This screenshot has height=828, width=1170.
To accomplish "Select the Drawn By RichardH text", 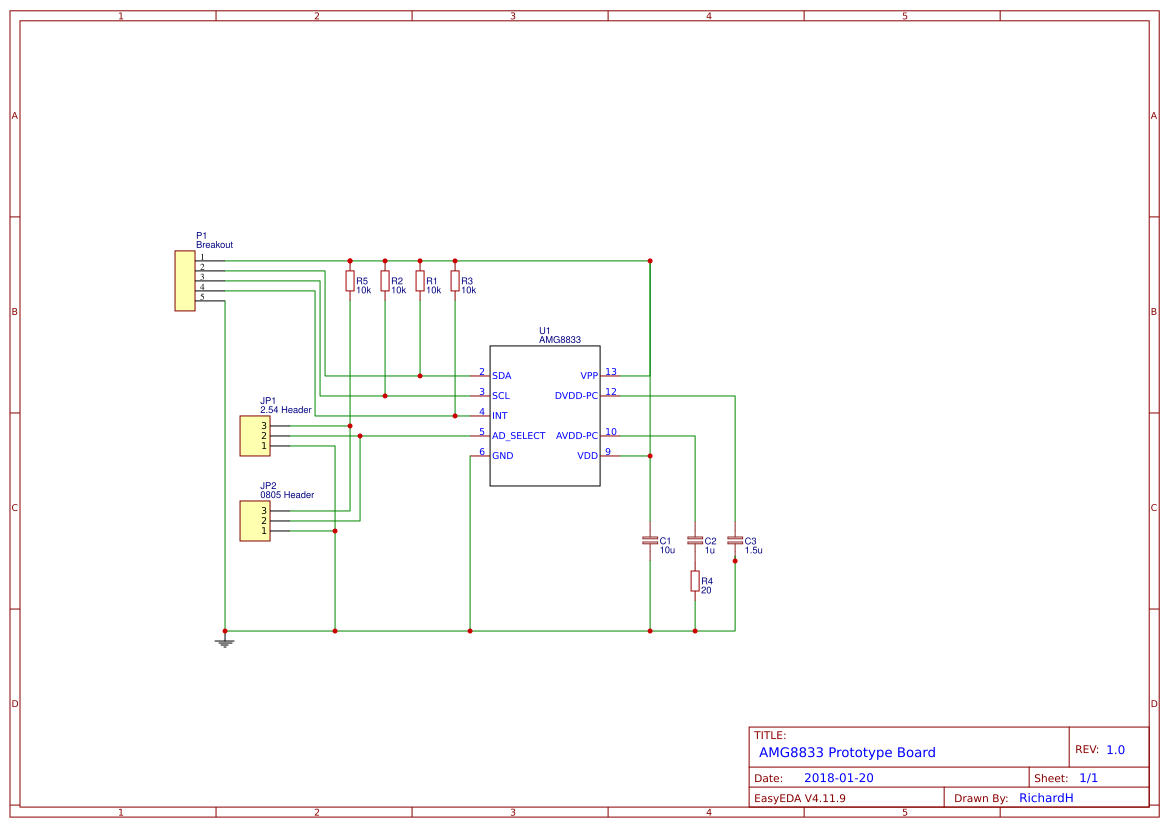I will (x=1046, y=797).
